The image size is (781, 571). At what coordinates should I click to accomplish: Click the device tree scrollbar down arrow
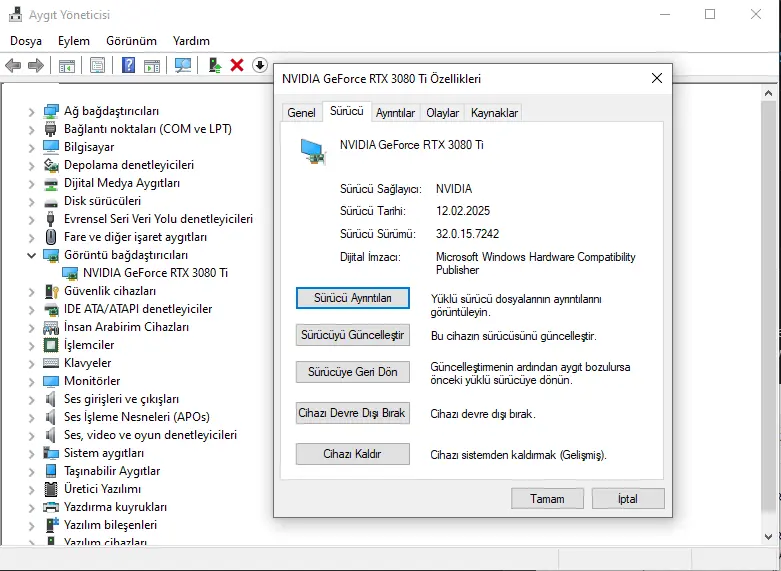pos(768,537)
